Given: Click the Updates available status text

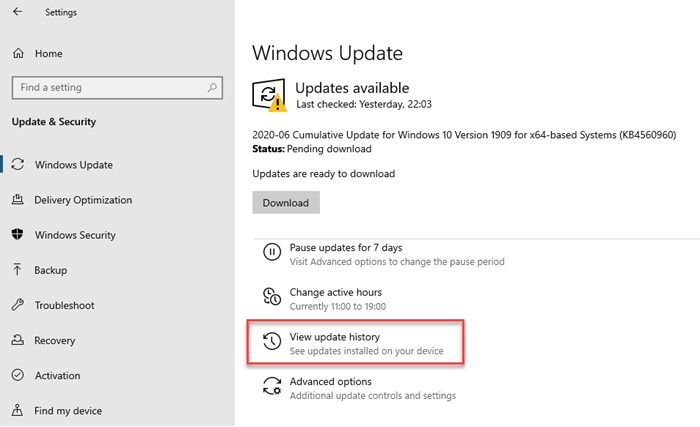Looking at the screenshot, I should point(352,88).
